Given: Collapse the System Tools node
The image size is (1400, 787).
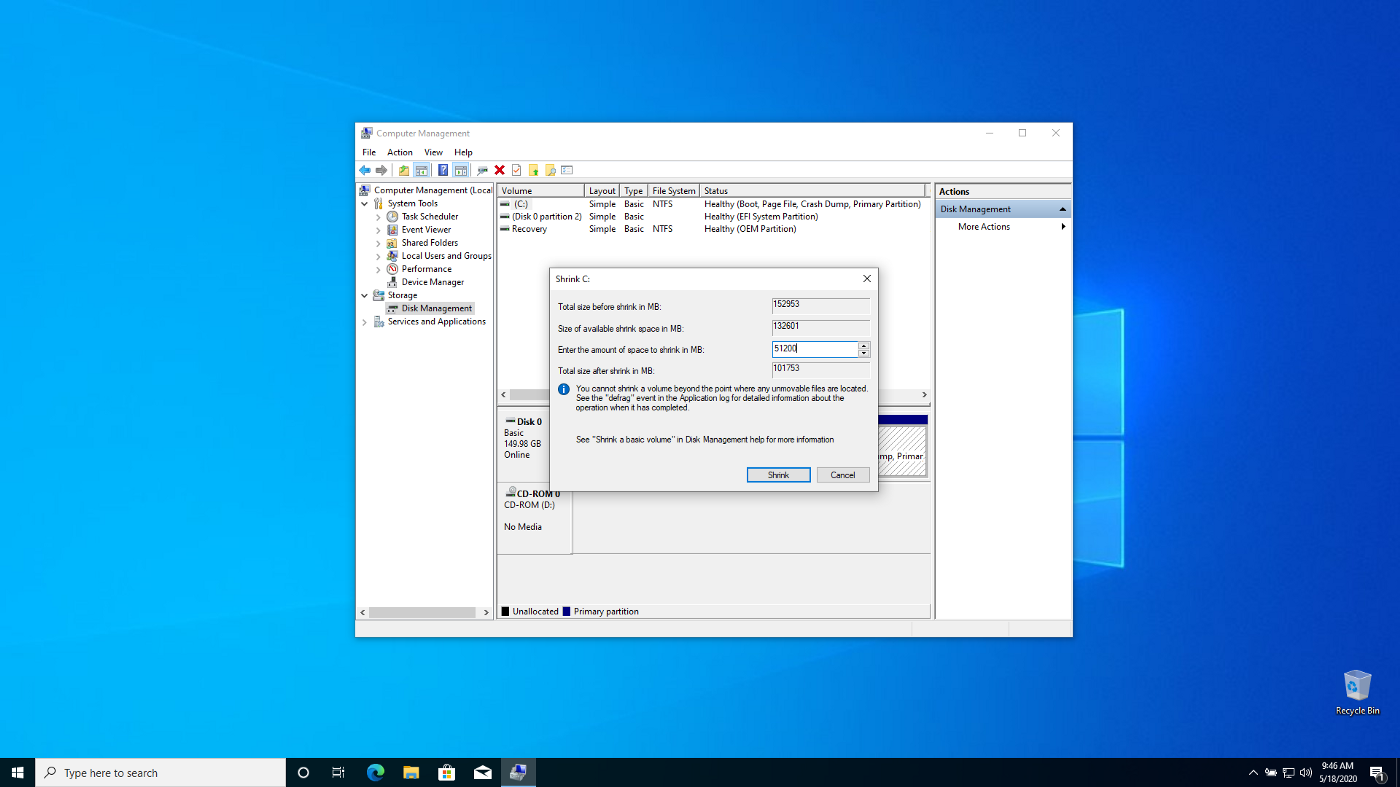Looking at the screenshot, I should pos(364,203).
